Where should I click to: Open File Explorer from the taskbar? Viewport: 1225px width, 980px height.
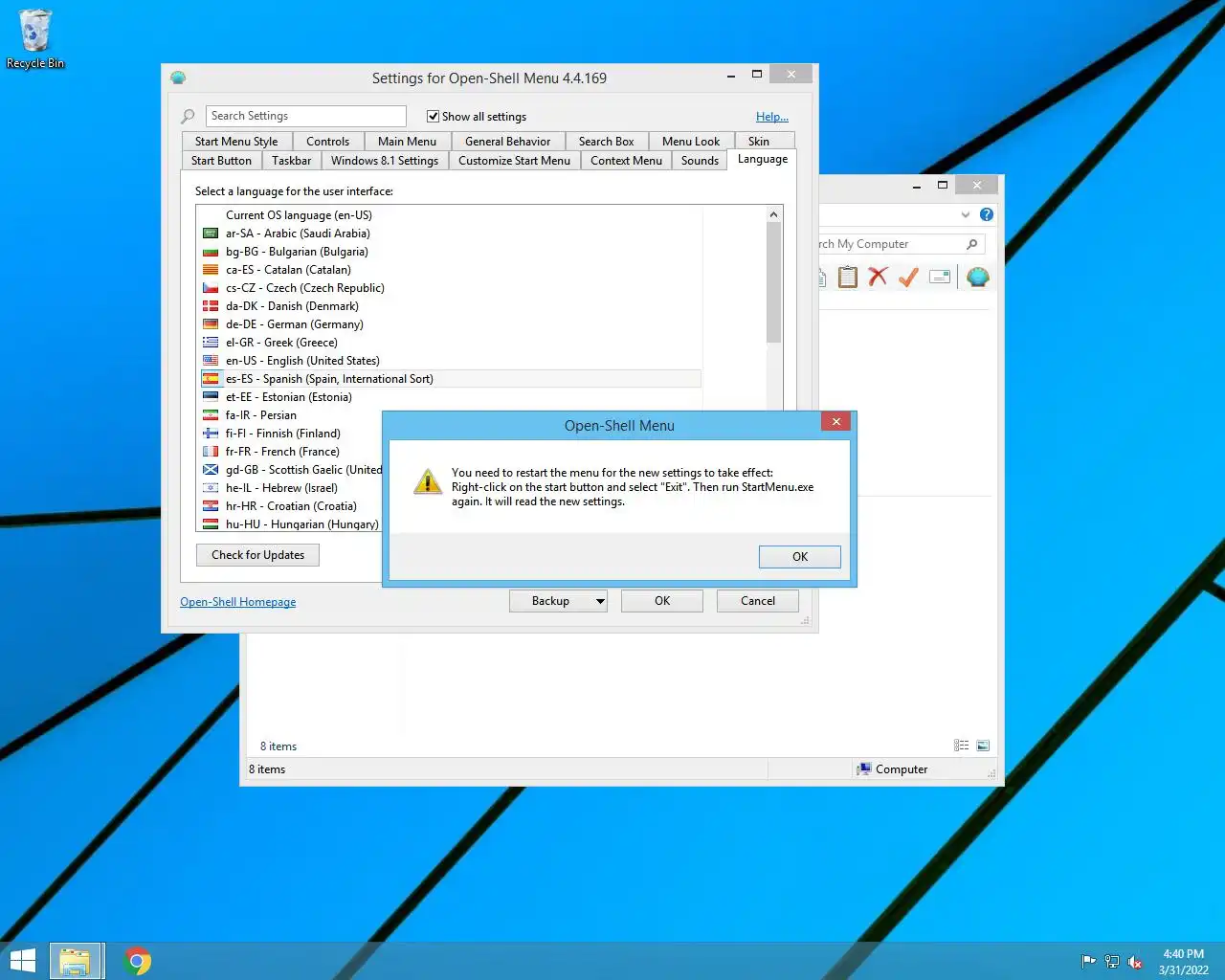pos(76,961)
